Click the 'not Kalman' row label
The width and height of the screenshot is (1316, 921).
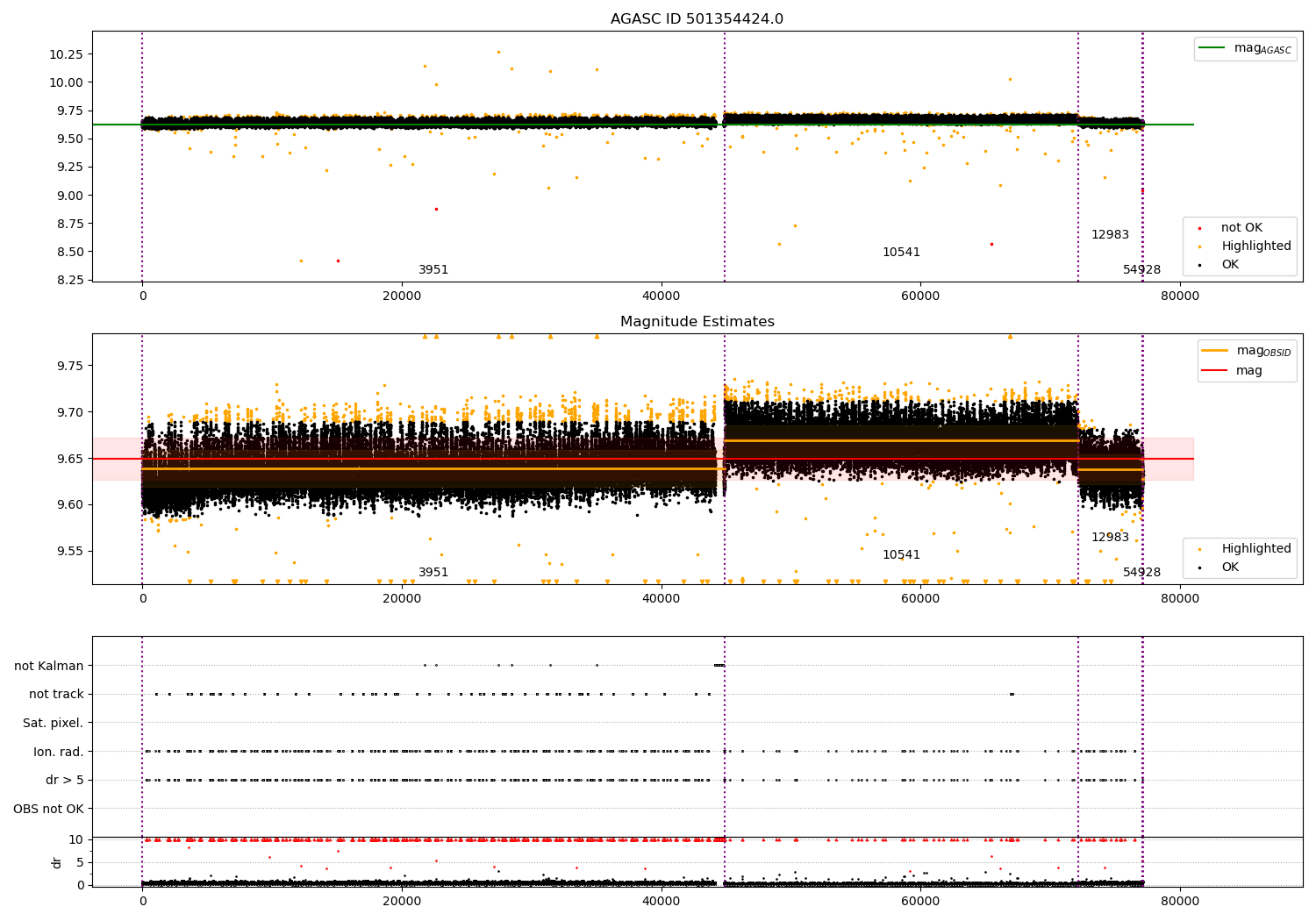point(49,666)
